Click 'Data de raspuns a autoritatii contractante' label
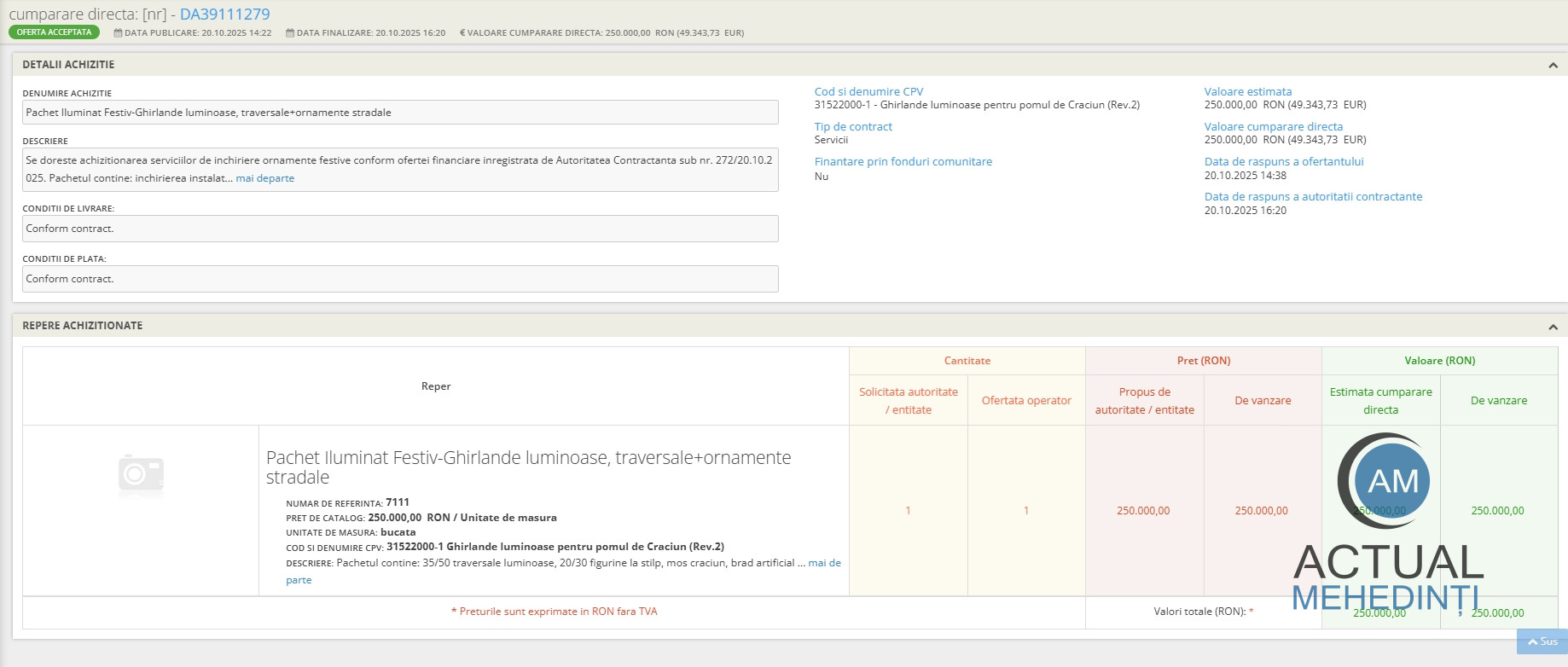 pyautogui.click(x=1313, y=196)
